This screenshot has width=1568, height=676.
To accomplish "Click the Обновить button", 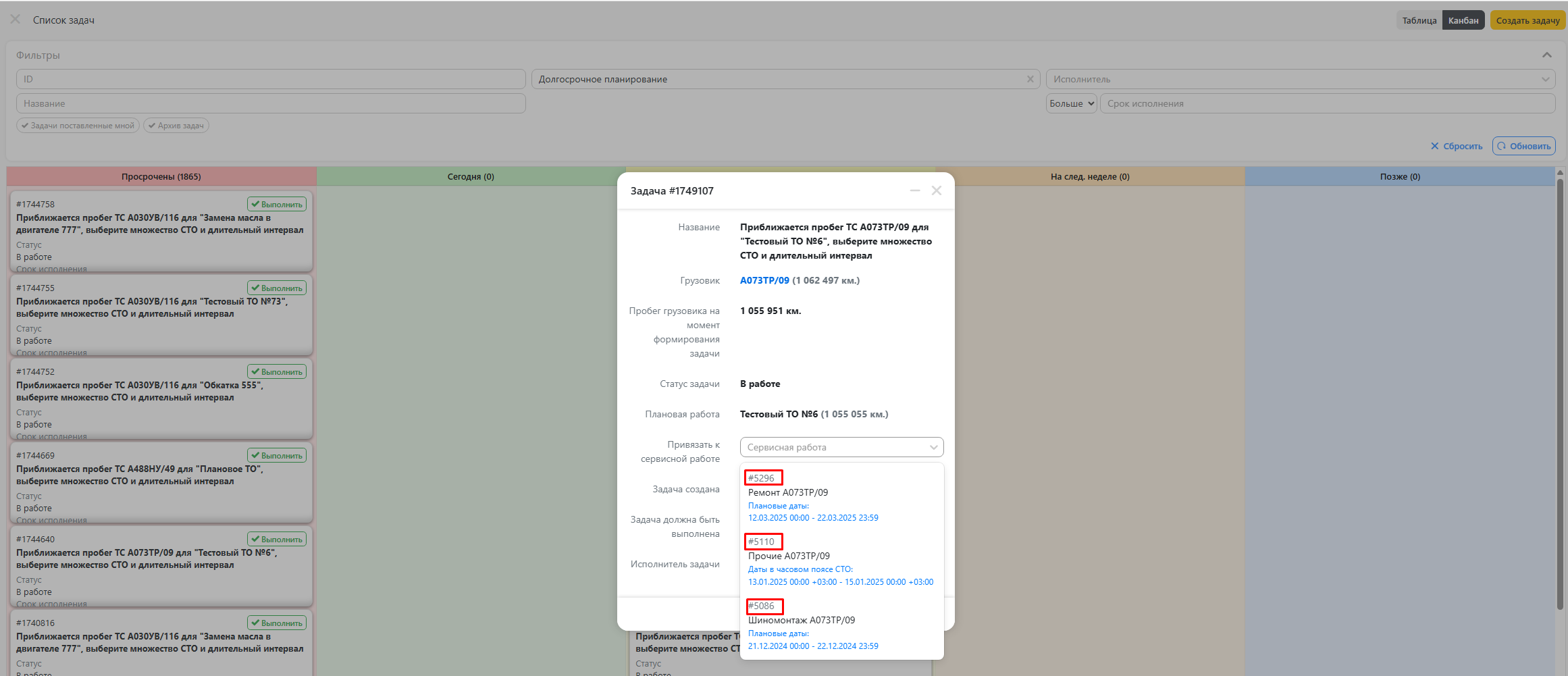I will (1523, 146).
